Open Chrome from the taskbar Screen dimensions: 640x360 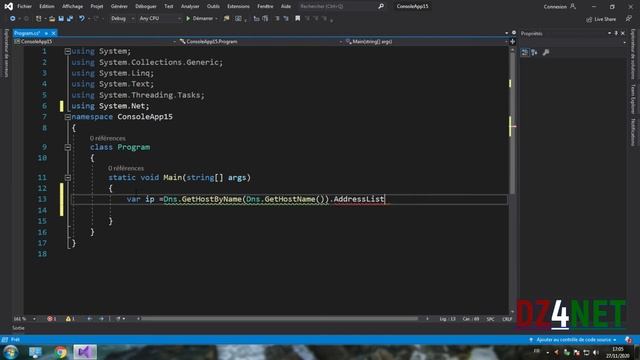point(60,352)
